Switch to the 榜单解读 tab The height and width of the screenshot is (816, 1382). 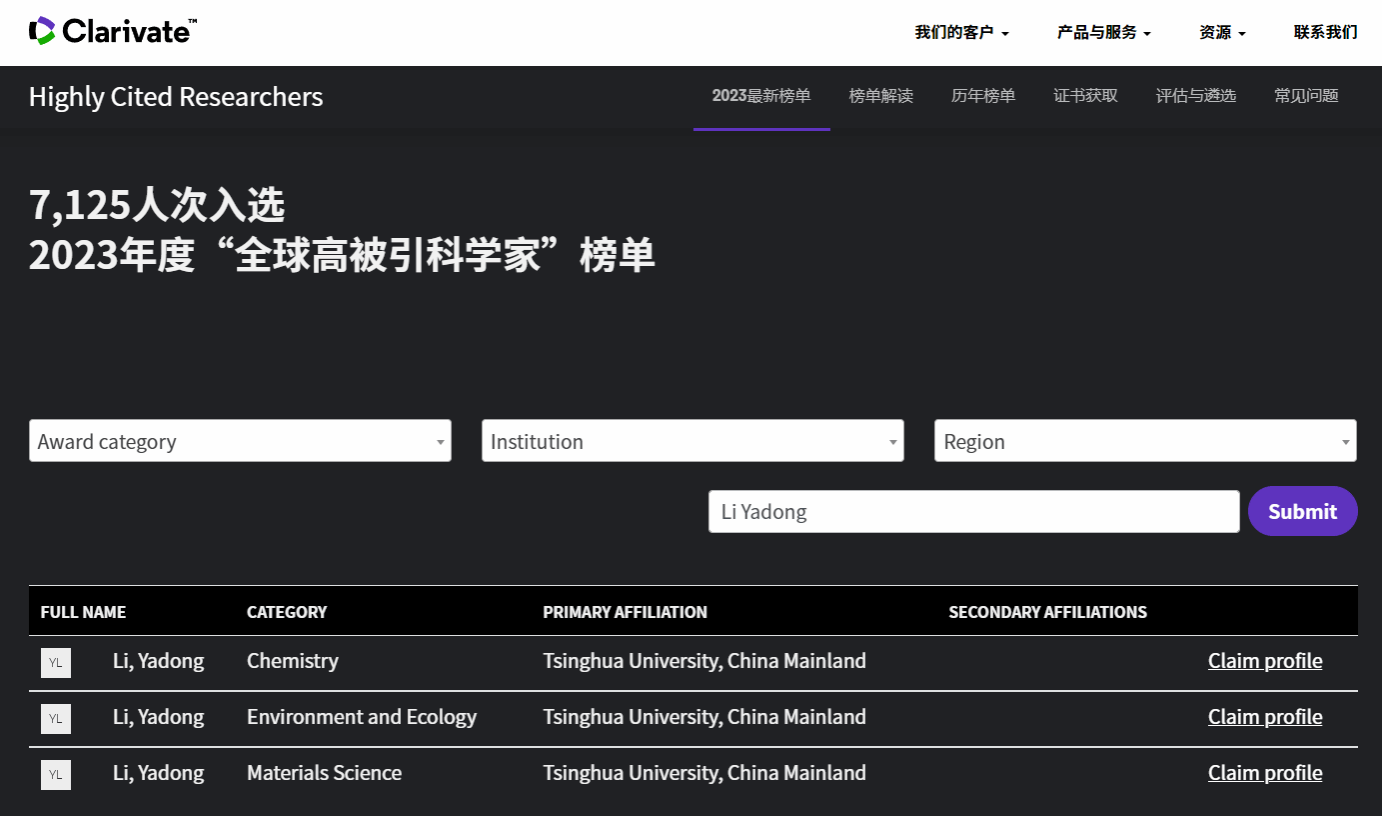pyautogui.click(x=881, y=96)
